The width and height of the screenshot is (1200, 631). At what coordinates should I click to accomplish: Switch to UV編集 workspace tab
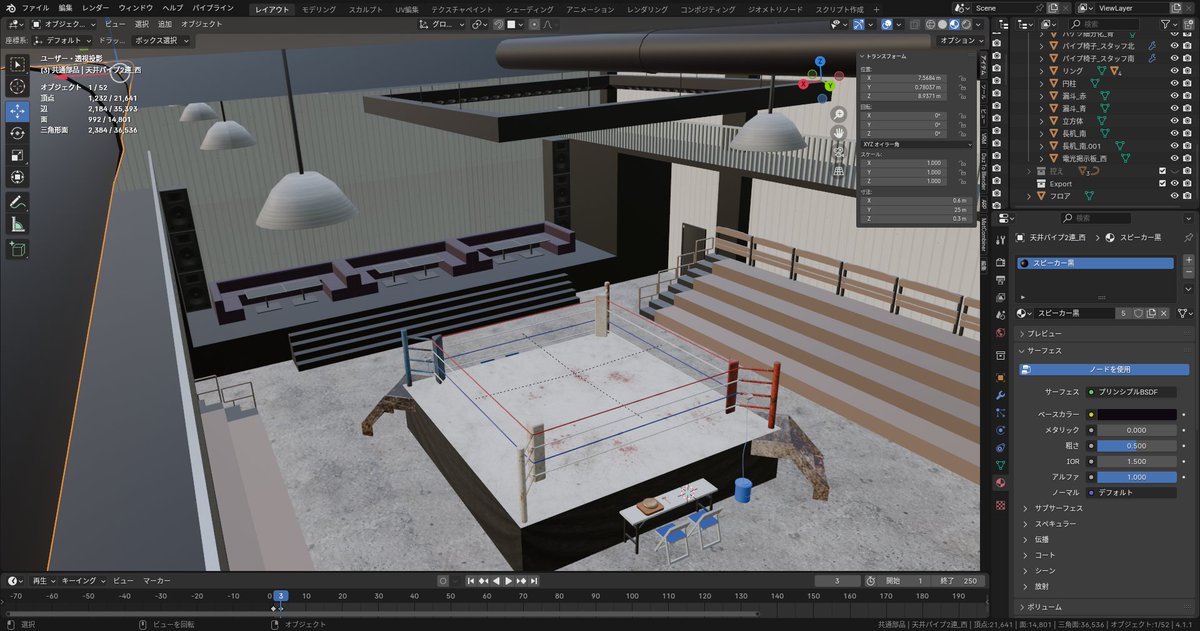[405, 9]
